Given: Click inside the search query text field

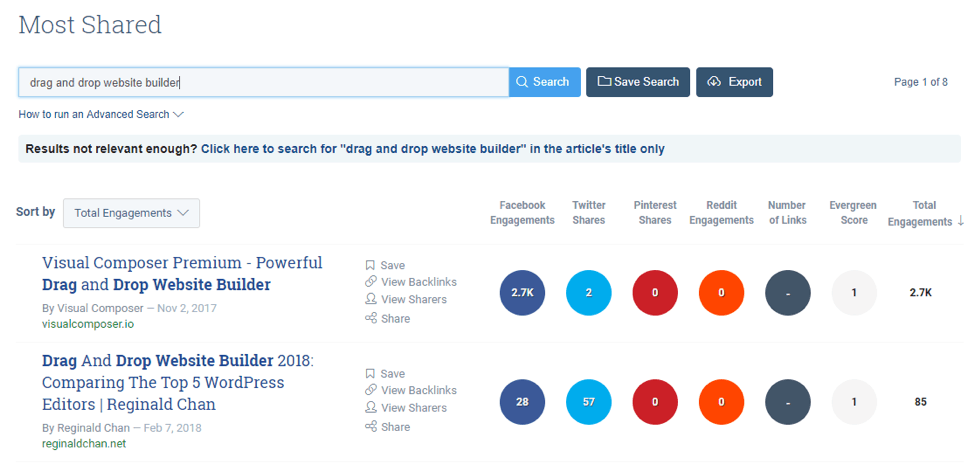Looking at the screenshot, I should pos(263,82).
